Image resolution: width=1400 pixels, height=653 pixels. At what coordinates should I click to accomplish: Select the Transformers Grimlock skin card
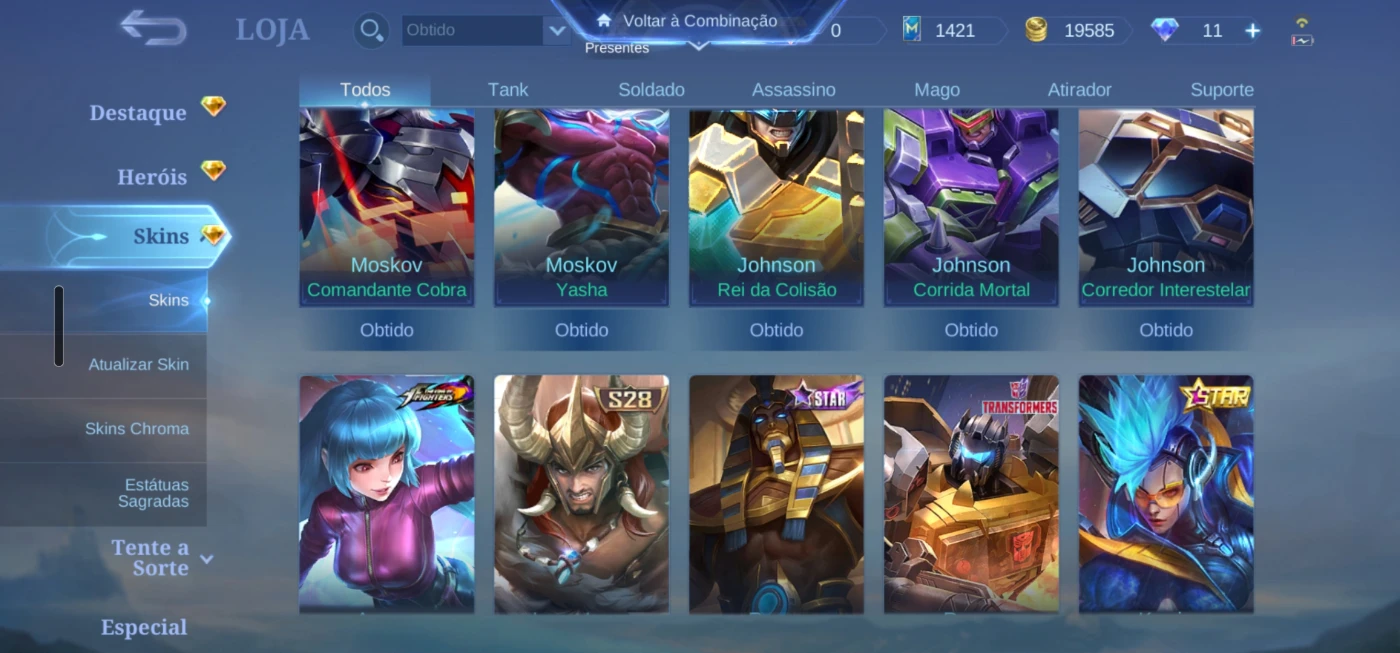click(x=971, y=493)
